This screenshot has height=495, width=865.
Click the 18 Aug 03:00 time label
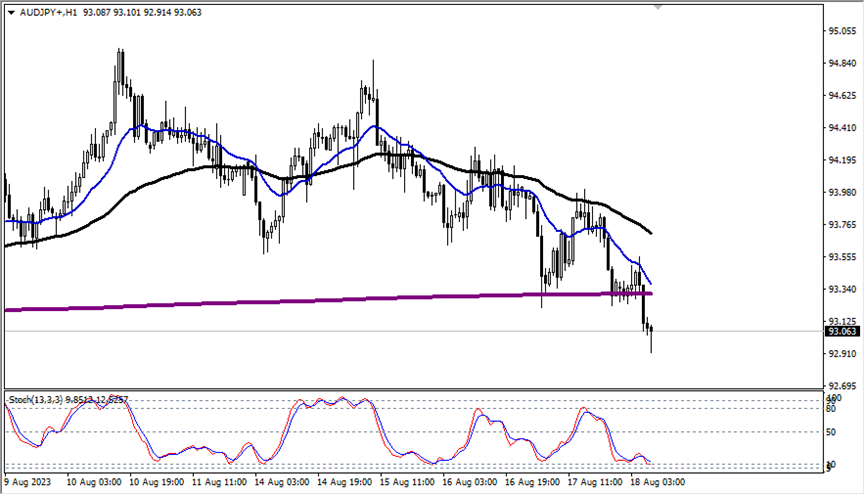pos(656,482)
